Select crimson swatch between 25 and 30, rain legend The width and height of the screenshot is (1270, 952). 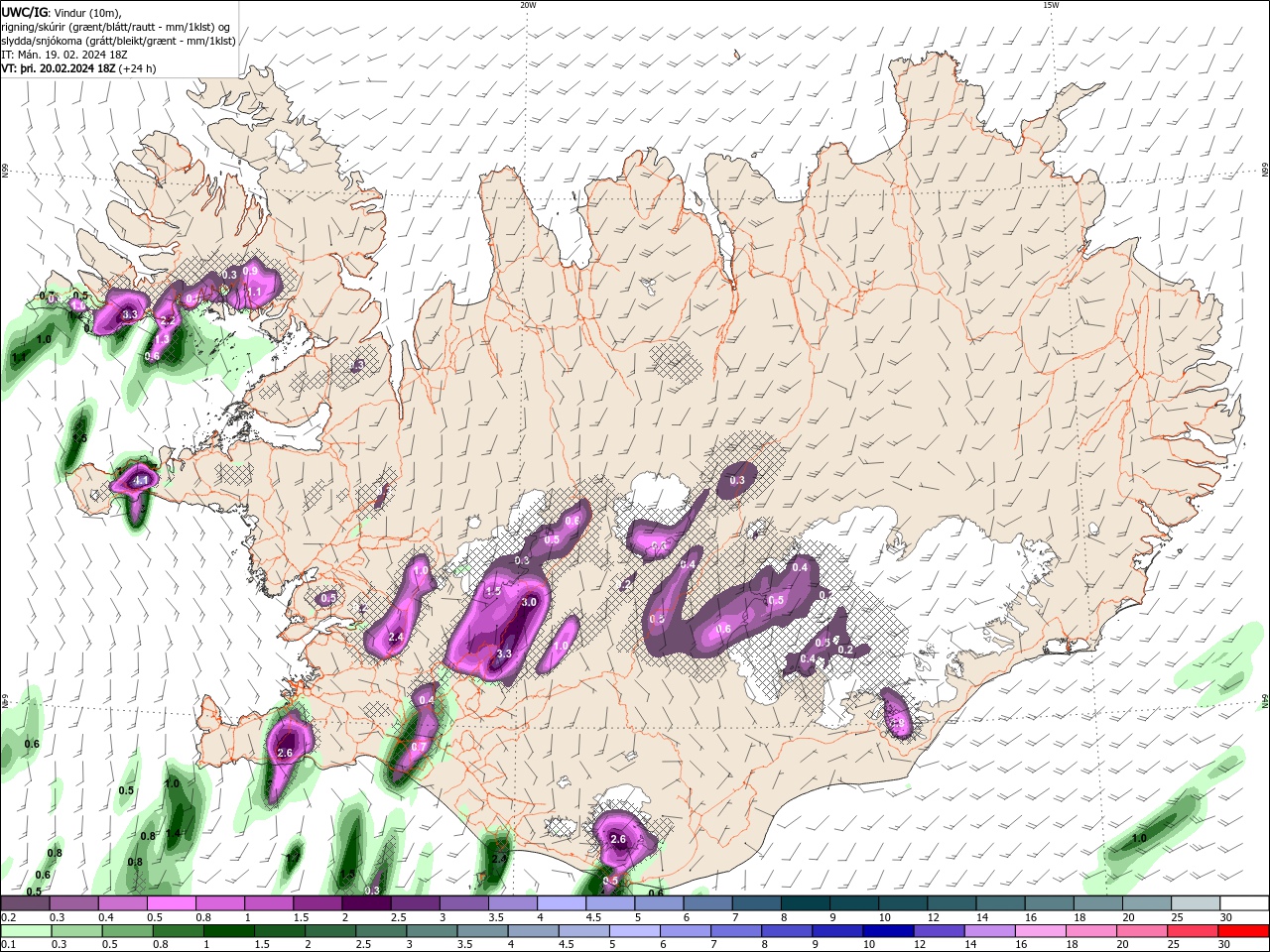[x=1193, y=931]
